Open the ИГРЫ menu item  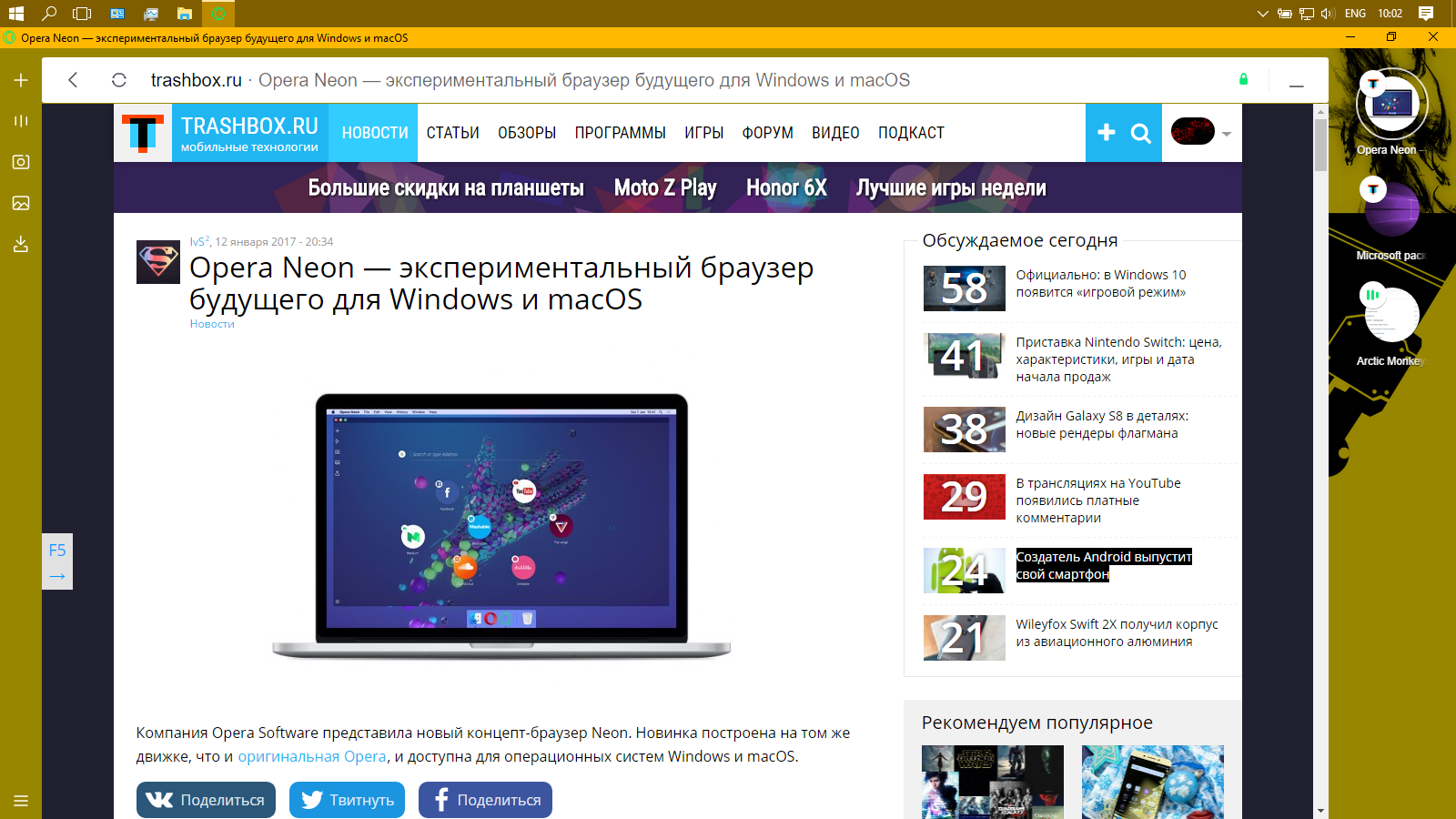pyautogui.click(x=704, y=133)
